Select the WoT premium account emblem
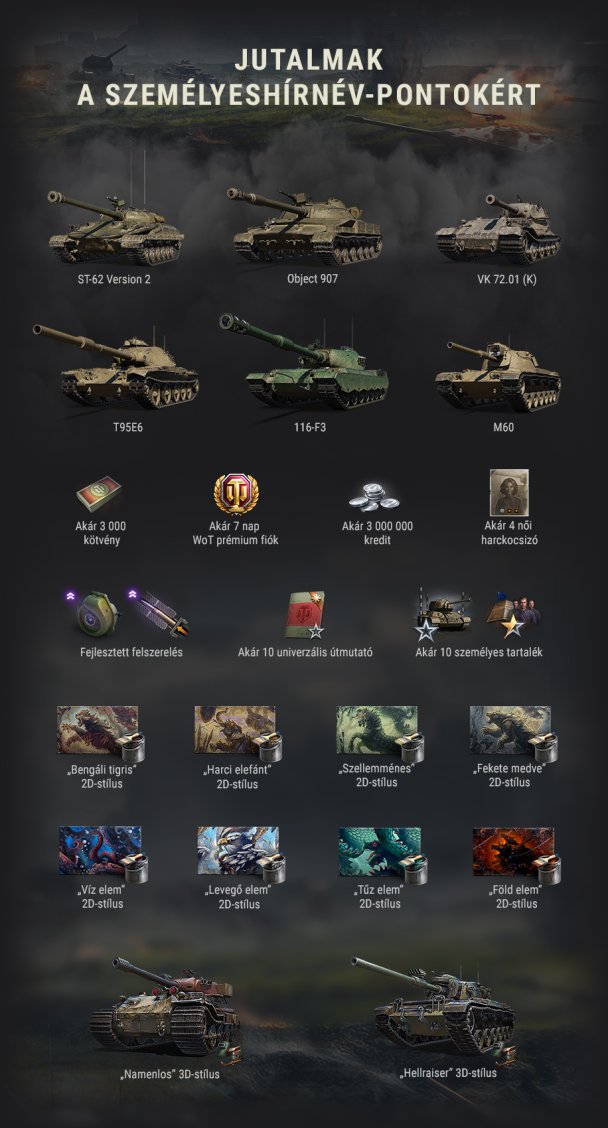Image resolution: width=608 pixels, height=1128 pixels. (x=237, y=493)
